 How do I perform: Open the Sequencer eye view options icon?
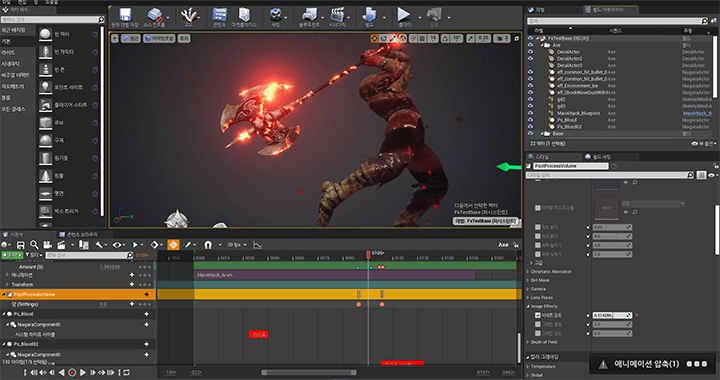(116, 245)
